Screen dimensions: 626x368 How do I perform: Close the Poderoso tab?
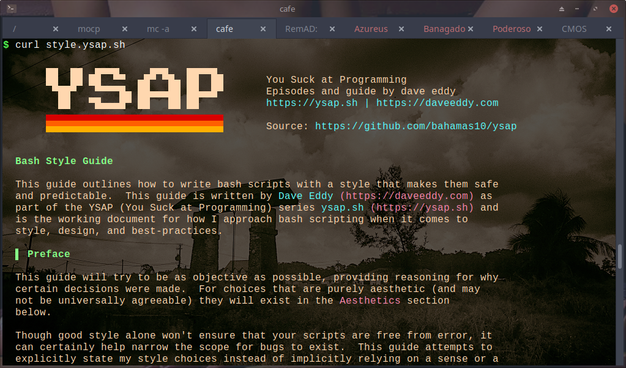pos(539,29)
